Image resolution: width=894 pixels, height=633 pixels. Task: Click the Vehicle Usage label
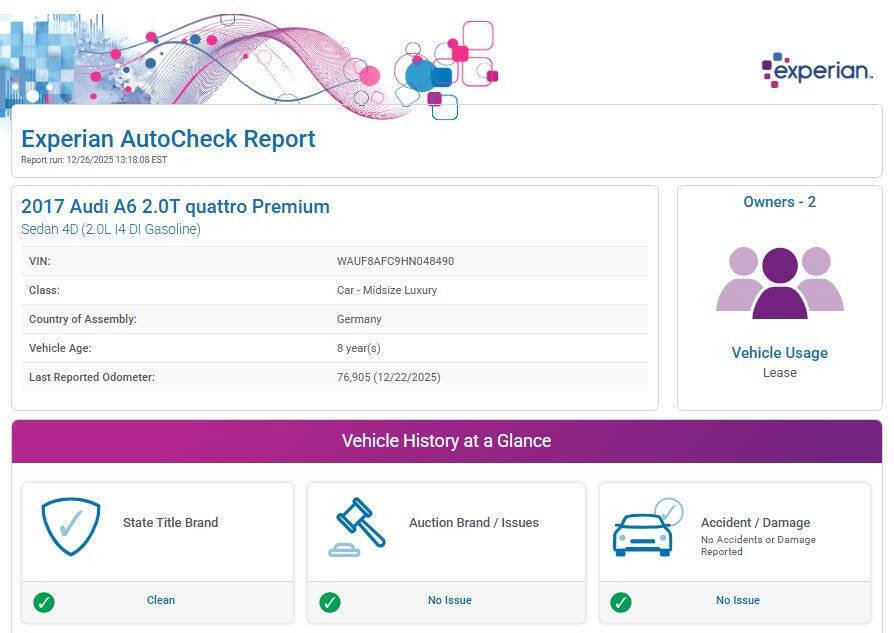click(779, 353)
